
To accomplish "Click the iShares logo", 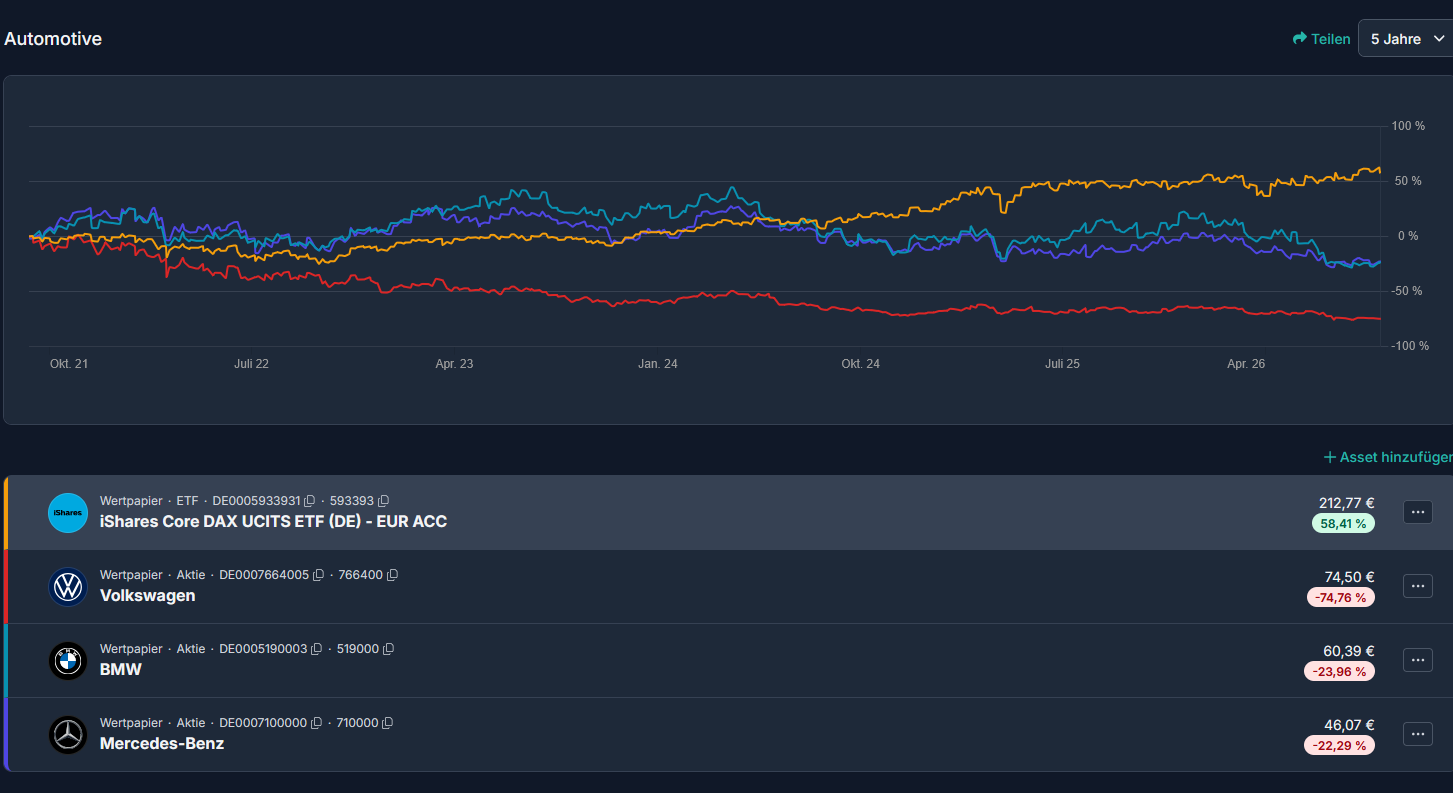I will click(68, 513).
